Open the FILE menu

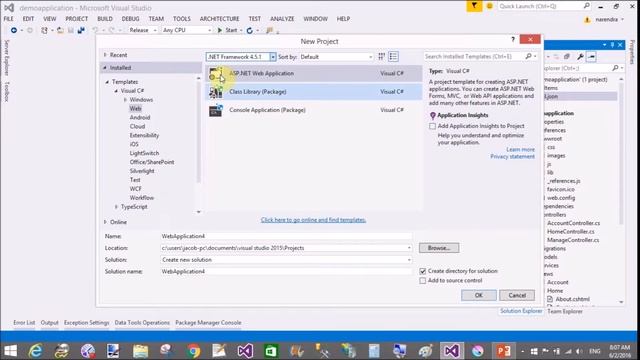point(9,19)
